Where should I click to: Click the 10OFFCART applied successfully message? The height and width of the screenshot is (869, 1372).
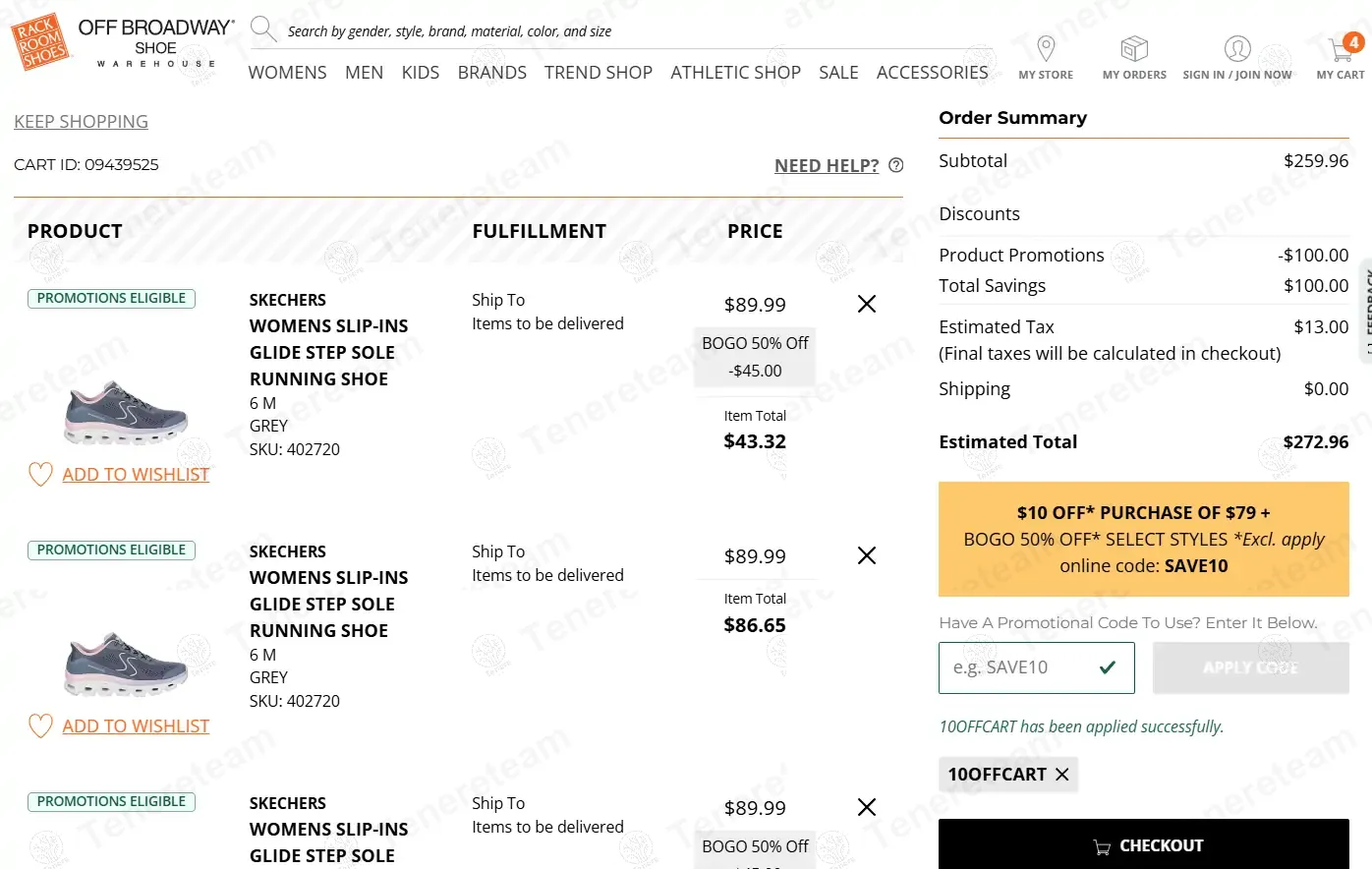(x=1081, y=726)
